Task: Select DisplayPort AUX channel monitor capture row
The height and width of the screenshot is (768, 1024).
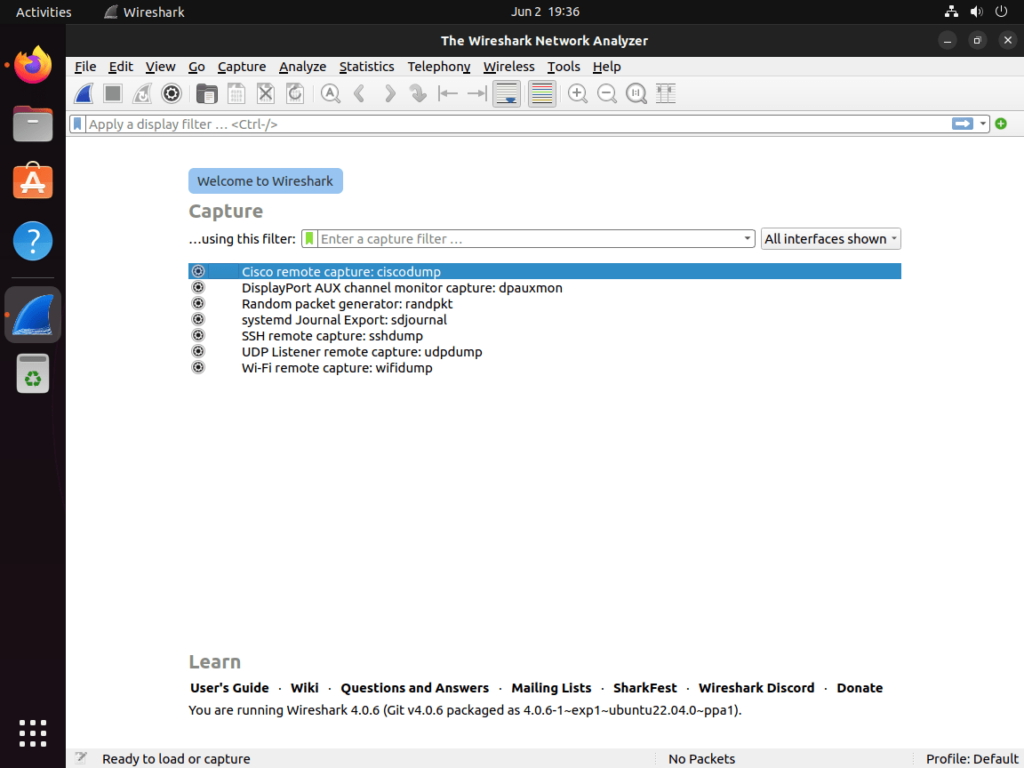Action: pyautogui.click(x=545, y=287)
